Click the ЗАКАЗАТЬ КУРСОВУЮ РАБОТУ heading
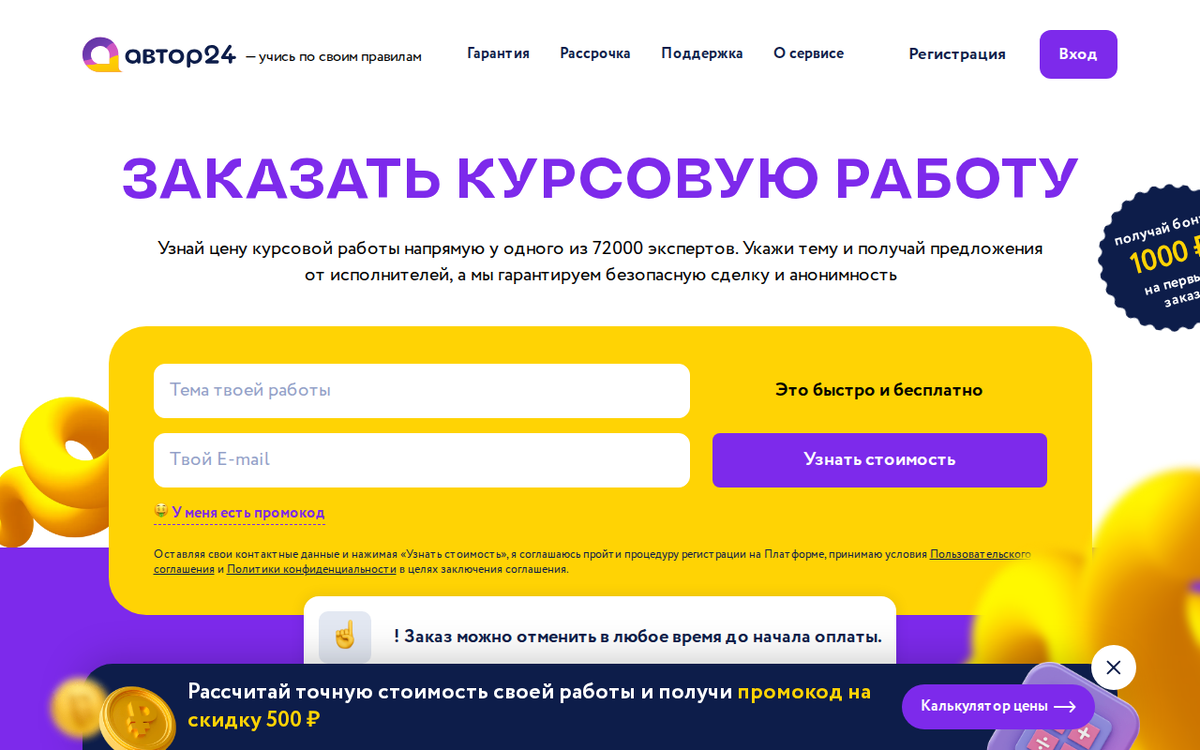Screen dimensions: 1200x750 tap(600, 178)
